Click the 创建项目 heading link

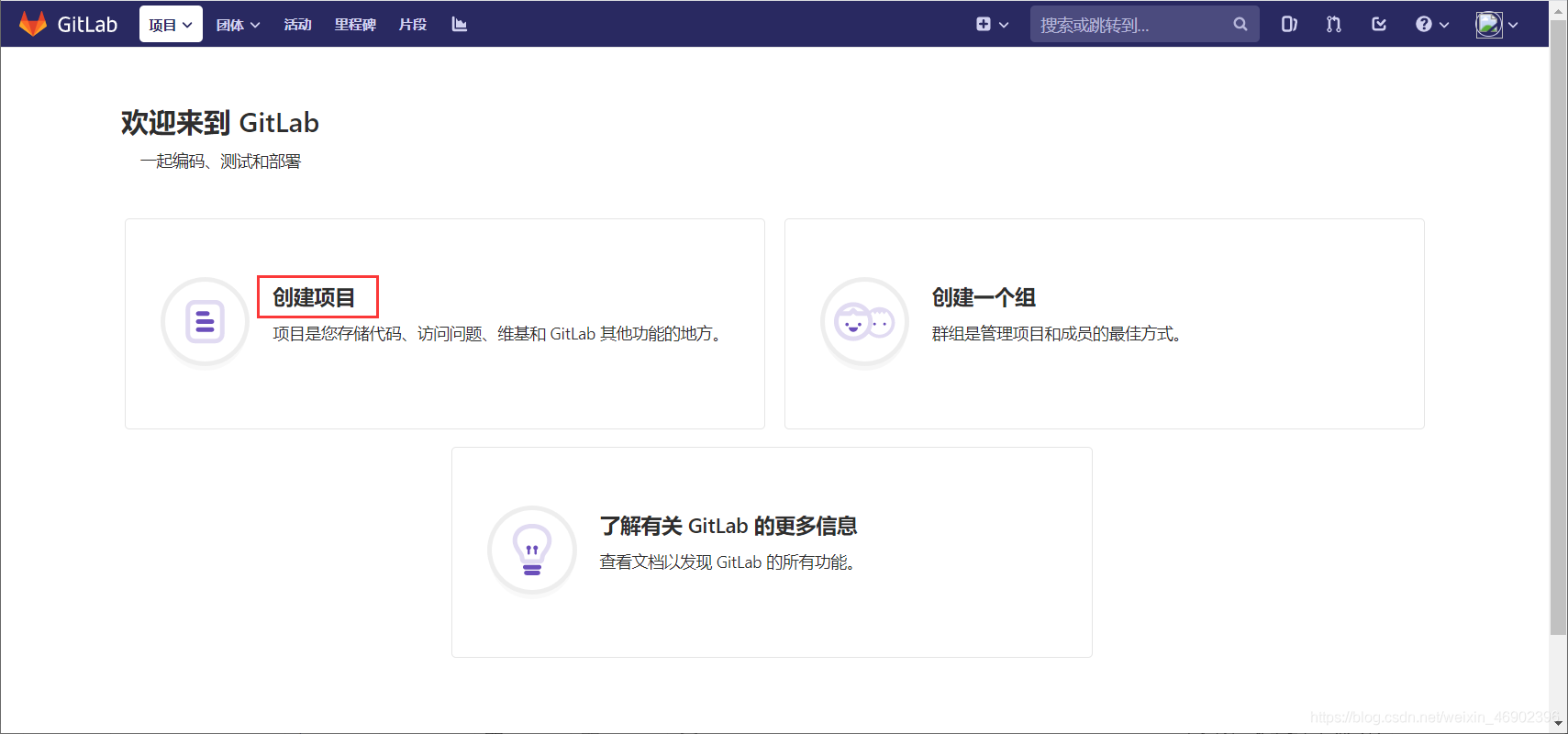314,297
